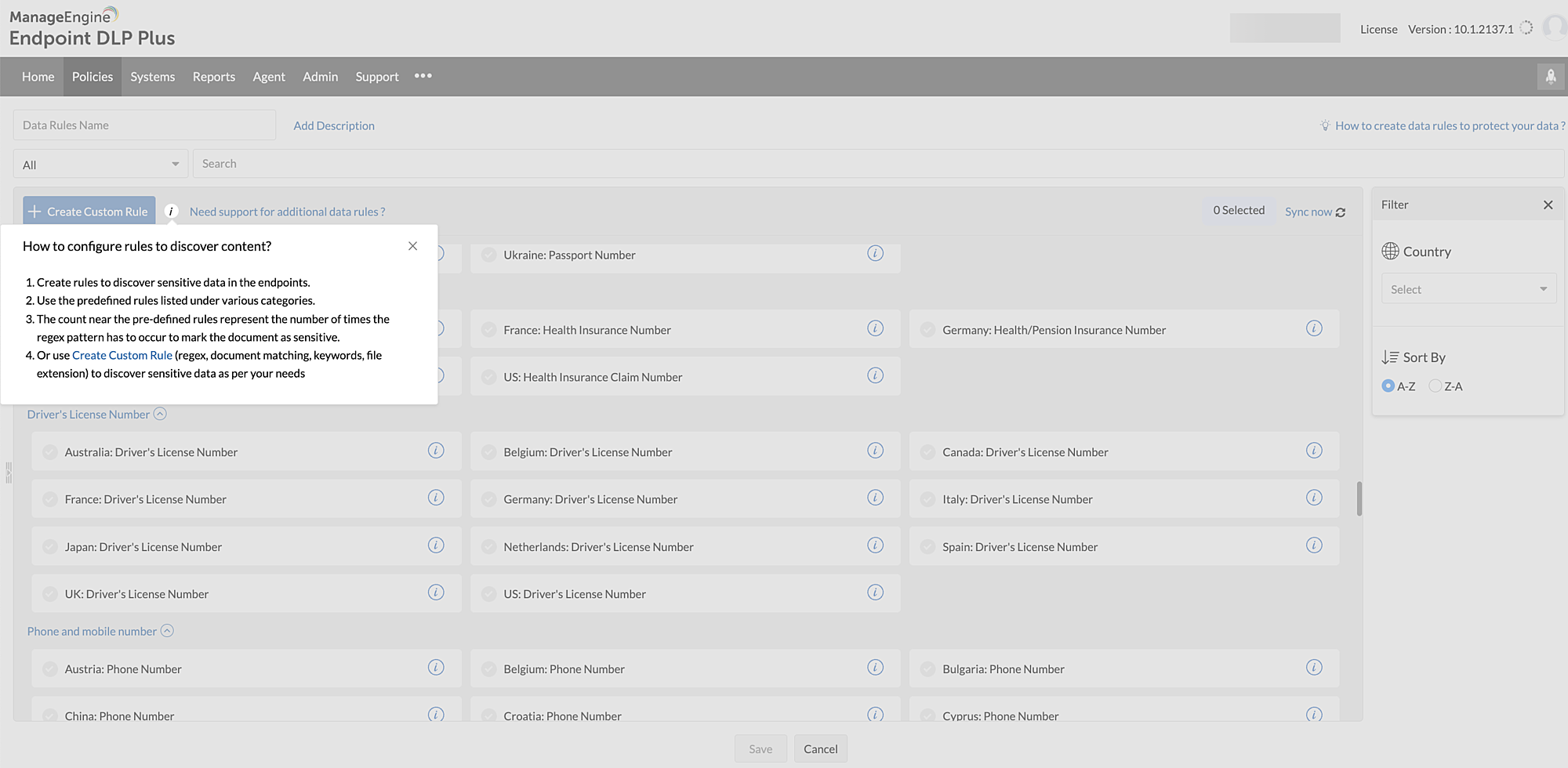Select the Australia: Driver's License Number rule

(49, 451)
